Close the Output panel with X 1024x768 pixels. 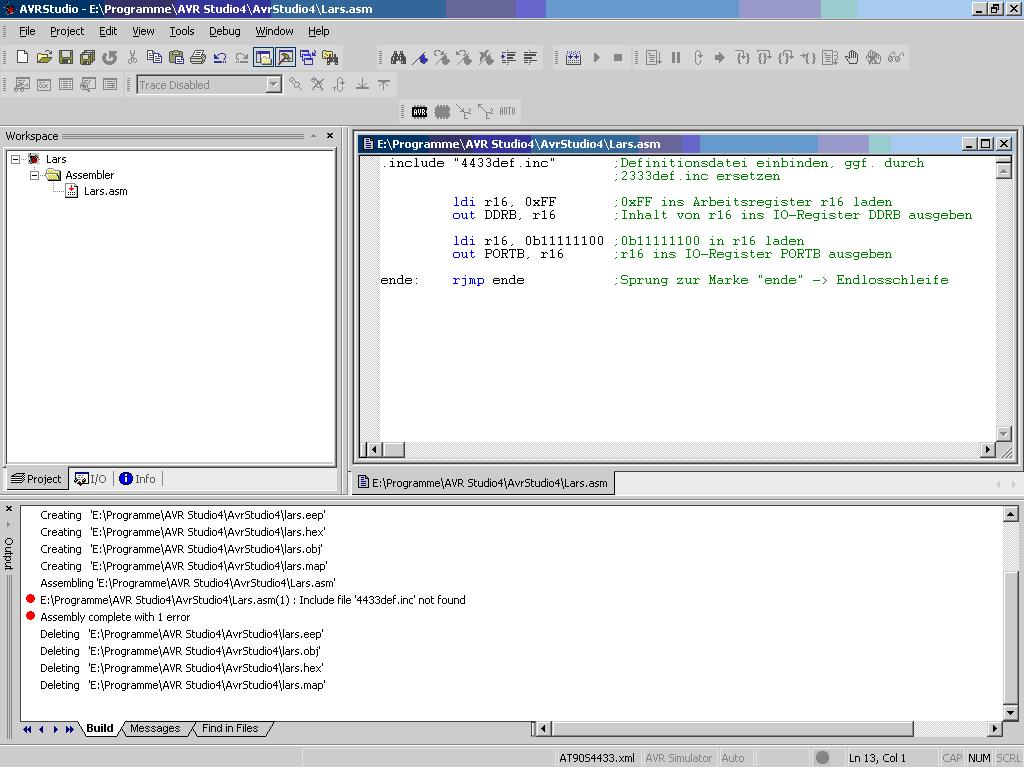pyautogui.click(x=8, y=509)
